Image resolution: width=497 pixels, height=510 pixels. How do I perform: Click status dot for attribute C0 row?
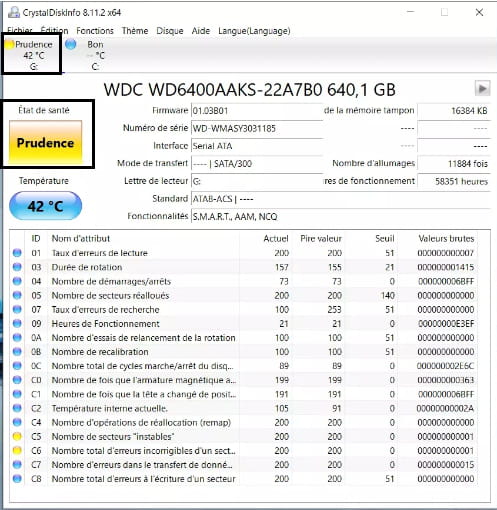17,380
